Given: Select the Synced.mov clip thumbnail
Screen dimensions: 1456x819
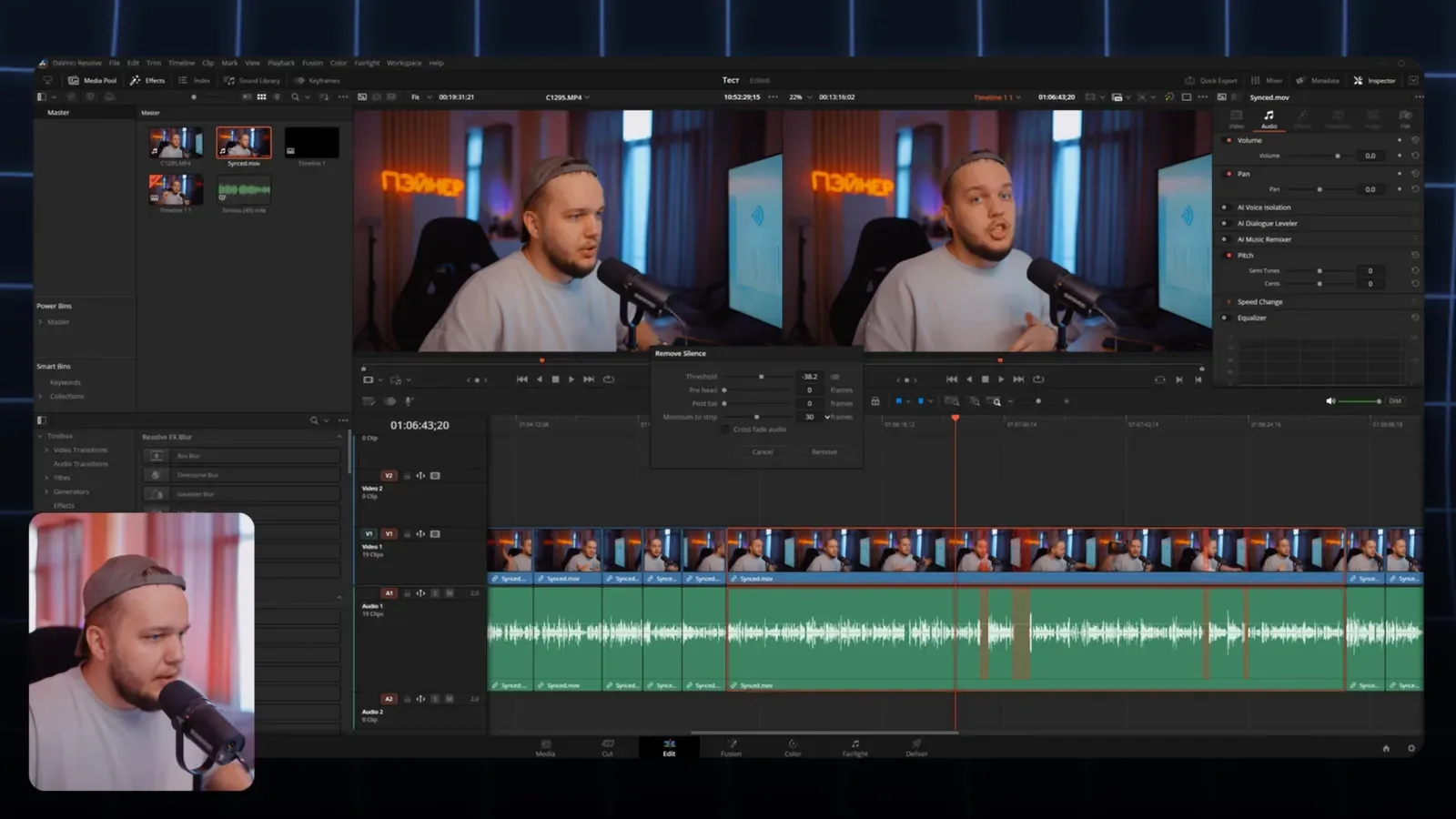Looking at the screenshot, I should click(244, 143).
